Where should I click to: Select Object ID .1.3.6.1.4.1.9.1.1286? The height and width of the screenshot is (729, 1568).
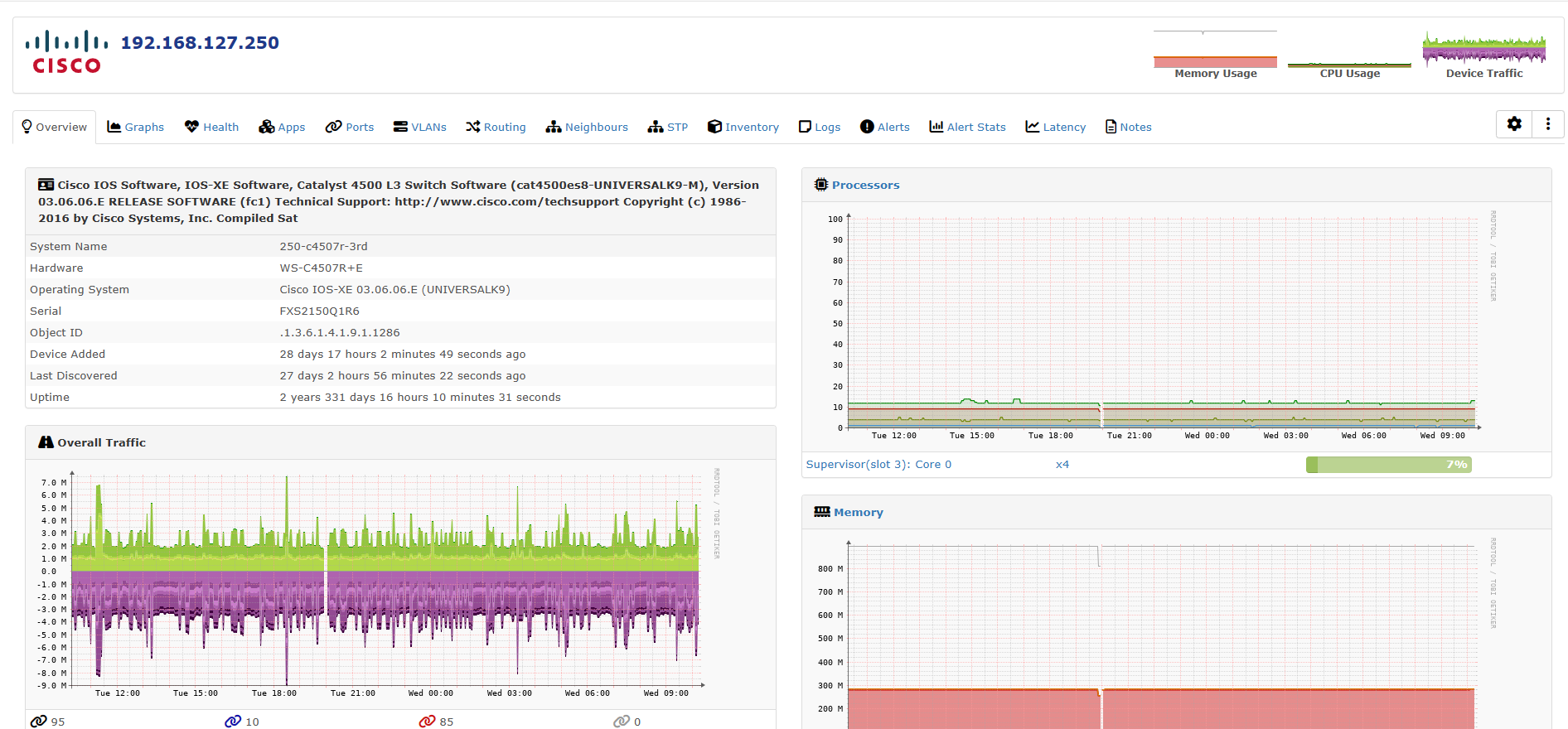pyautogui.click(x=339, y=332)
